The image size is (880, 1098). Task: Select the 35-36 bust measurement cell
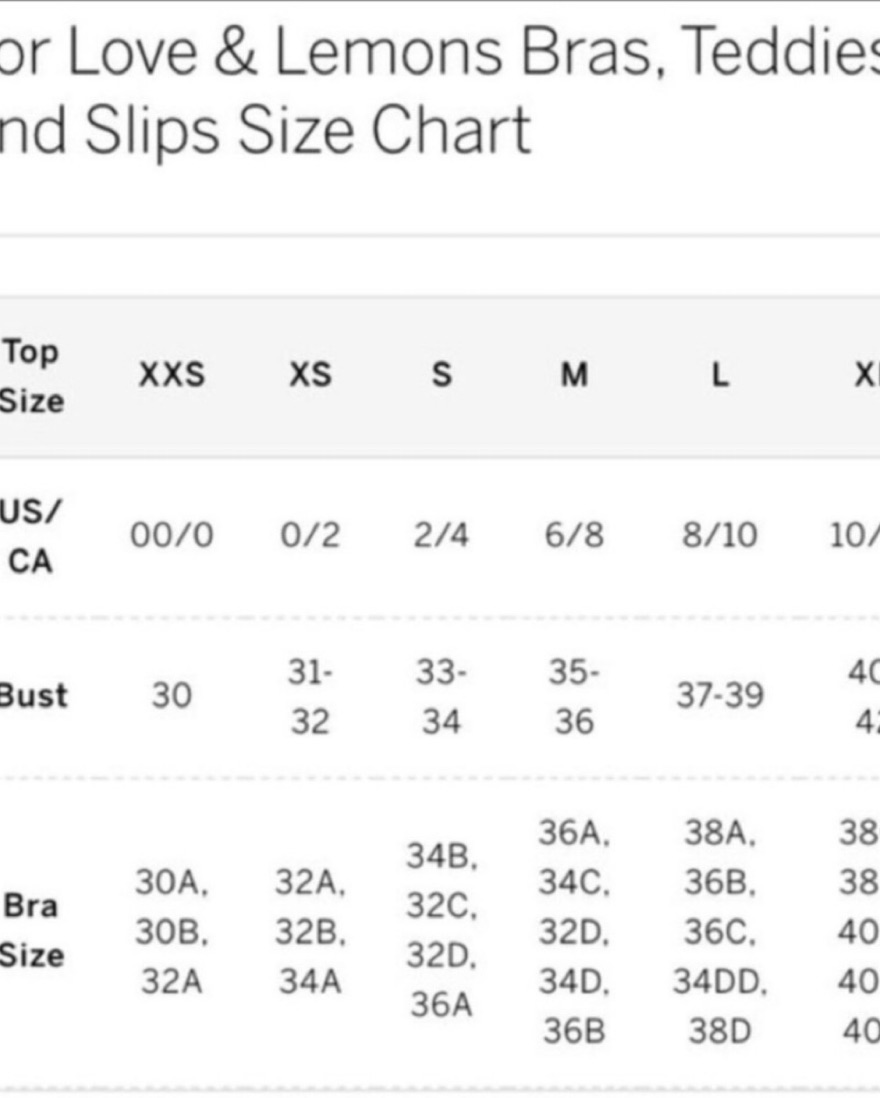click(x=574, y=695)
